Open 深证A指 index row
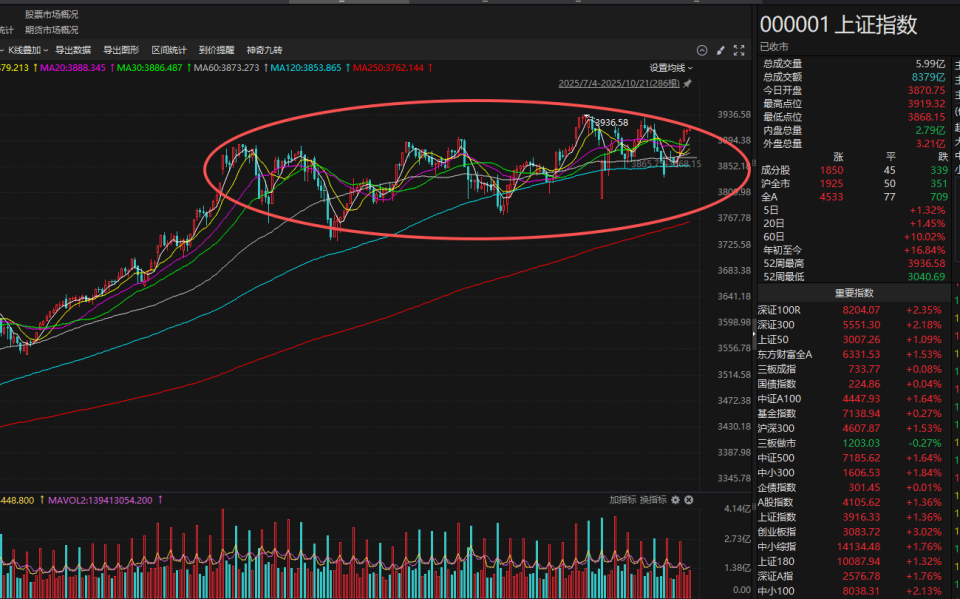Screen dimensions: 960x599 (x=853, y=576)
